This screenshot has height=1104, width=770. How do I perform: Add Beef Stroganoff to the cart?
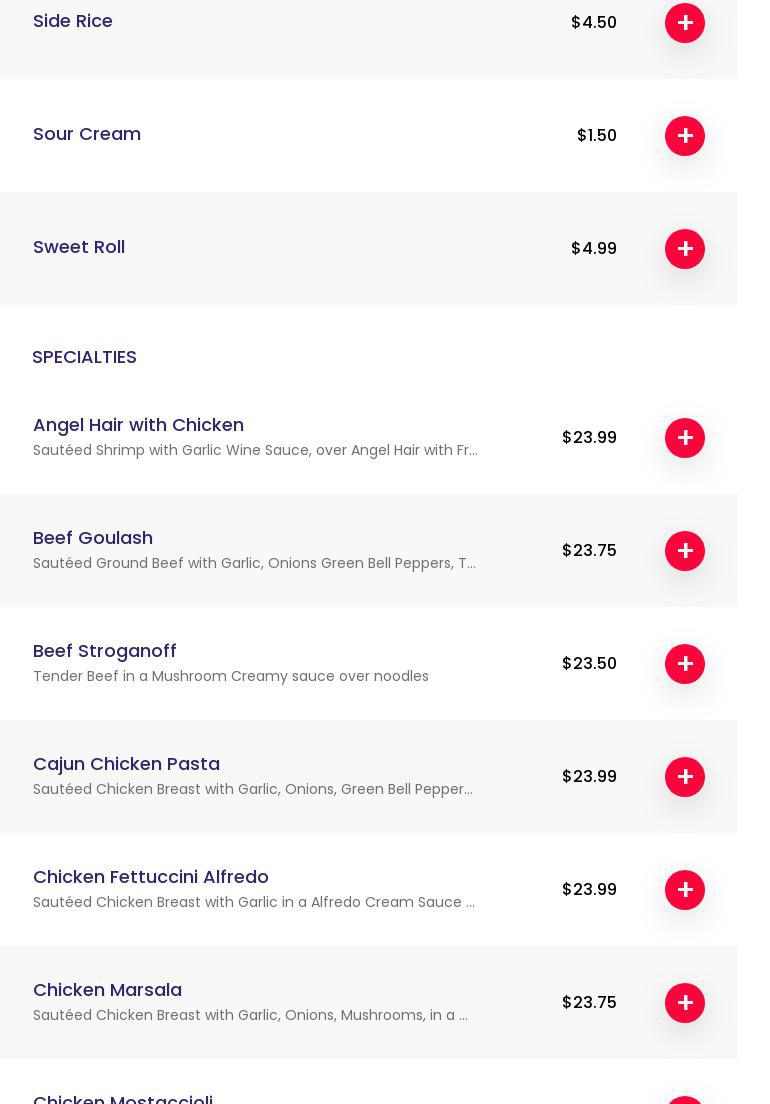[685, 664]
